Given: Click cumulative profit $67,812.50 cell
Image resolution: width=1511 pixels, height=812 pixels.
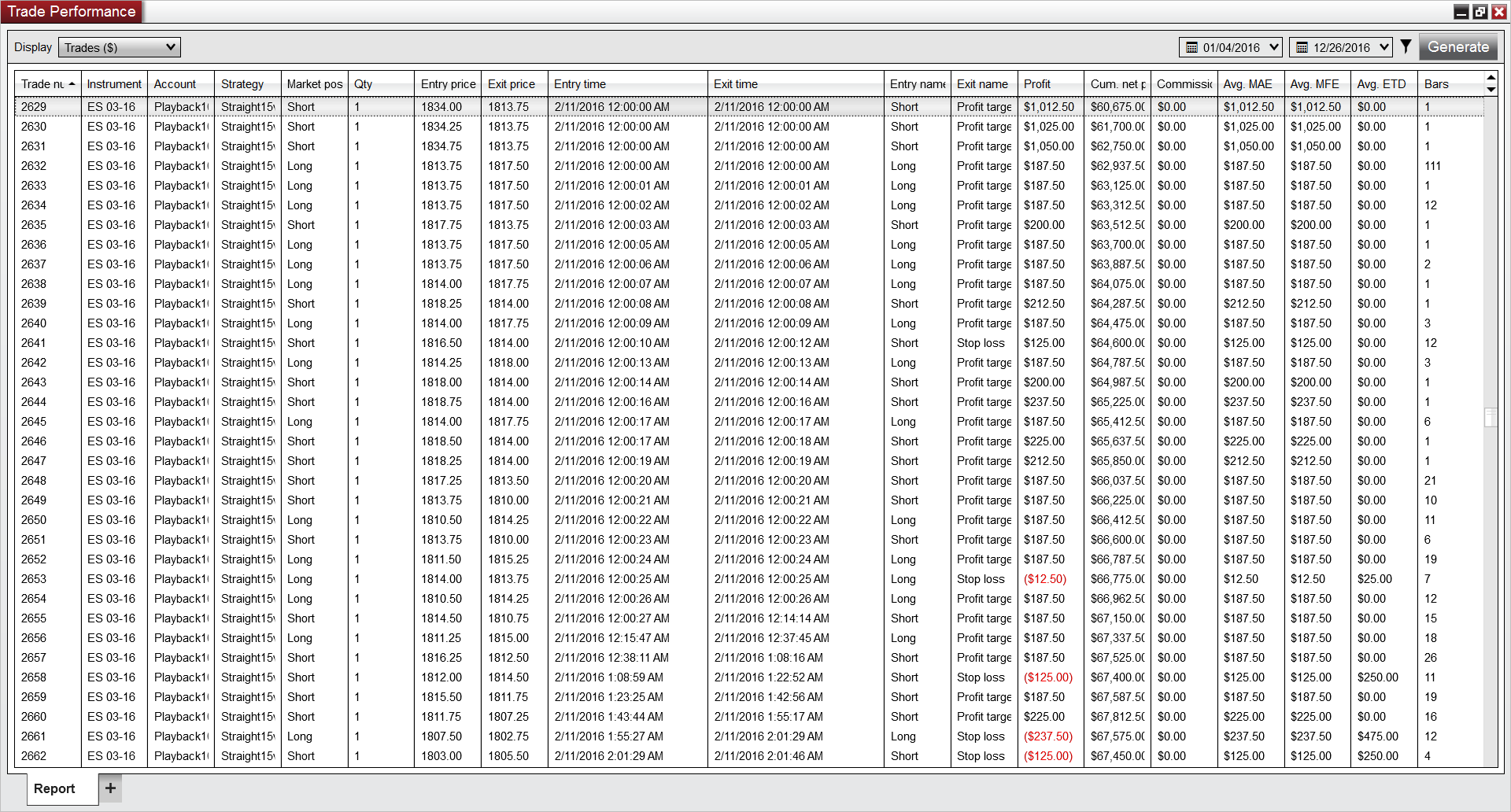Looking at the screenshot, I should click(x=1118, y=717).
